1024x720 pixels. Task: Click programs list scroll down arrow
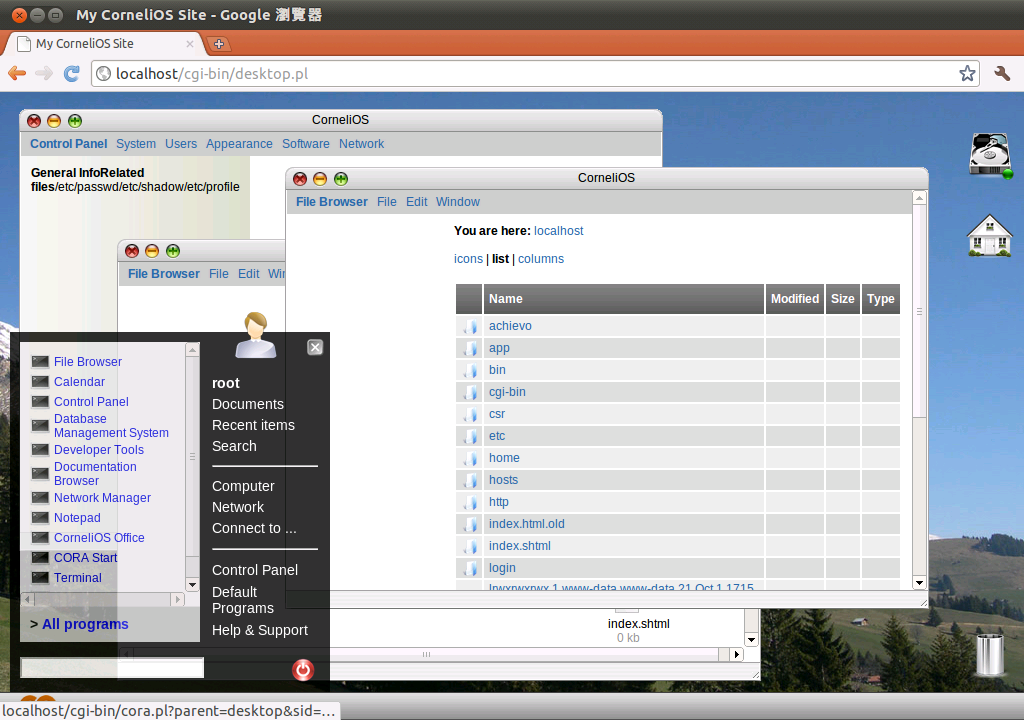tap(192, 585)
